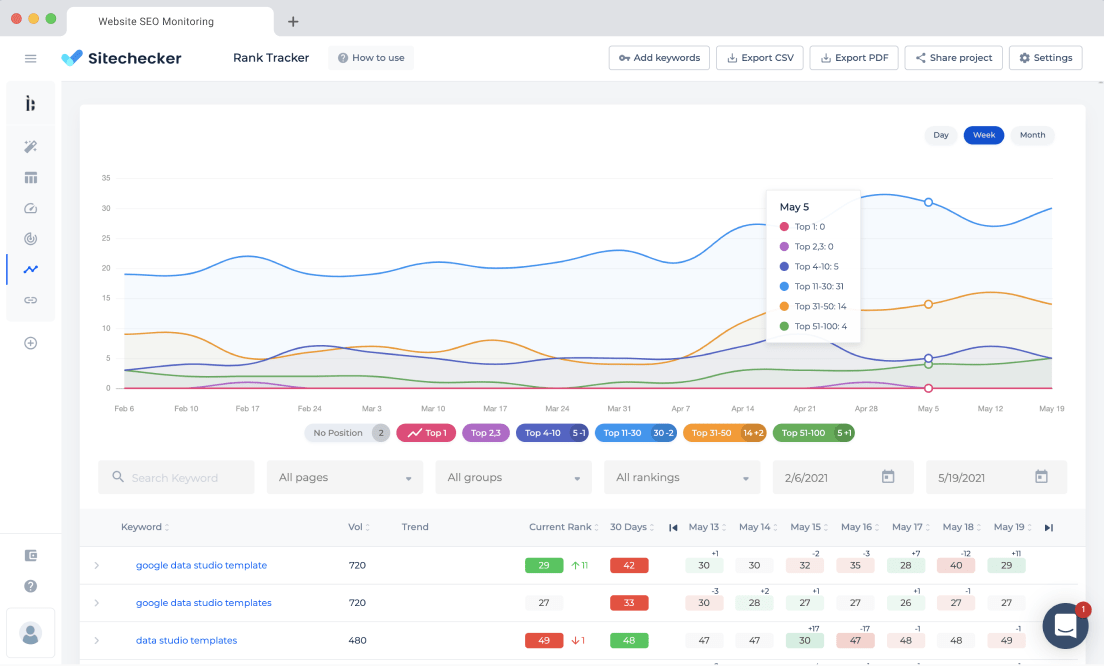Screen dimensions: 1104x666
Task: Click the May 5 data point on Top 11-30 line
Action: (x=929, y=202)
